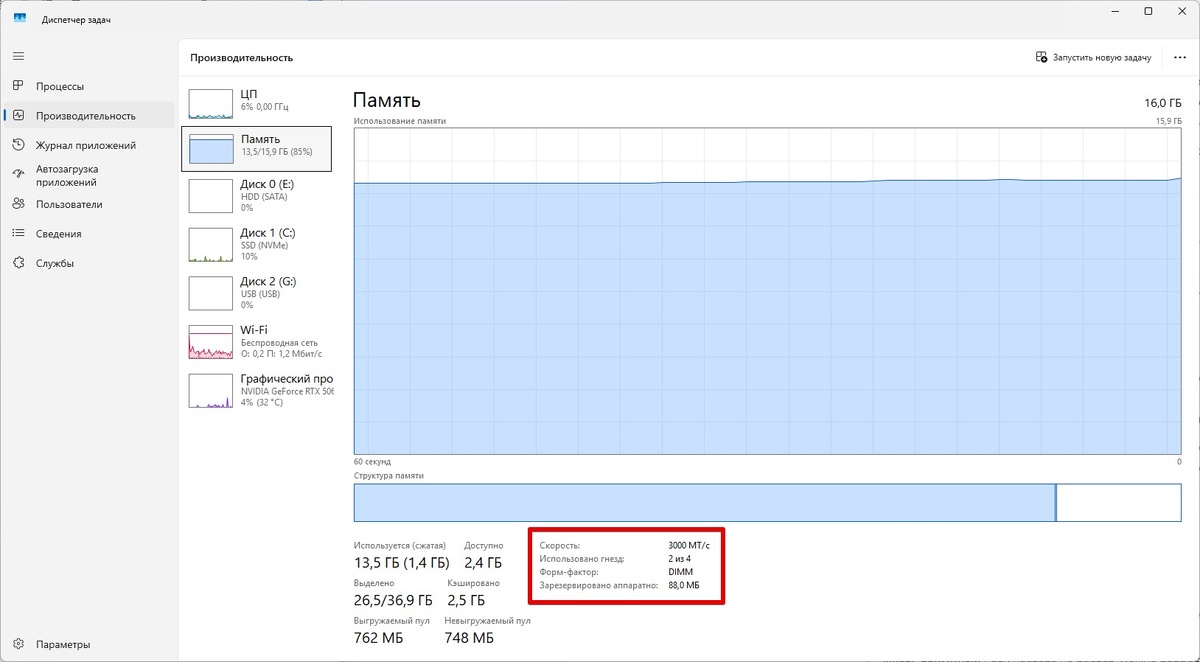The width and height of the screenshot is (1200, 662).
Task: Select Диск 2 (G:) USB tile
Action: click(x=255, y=292)
